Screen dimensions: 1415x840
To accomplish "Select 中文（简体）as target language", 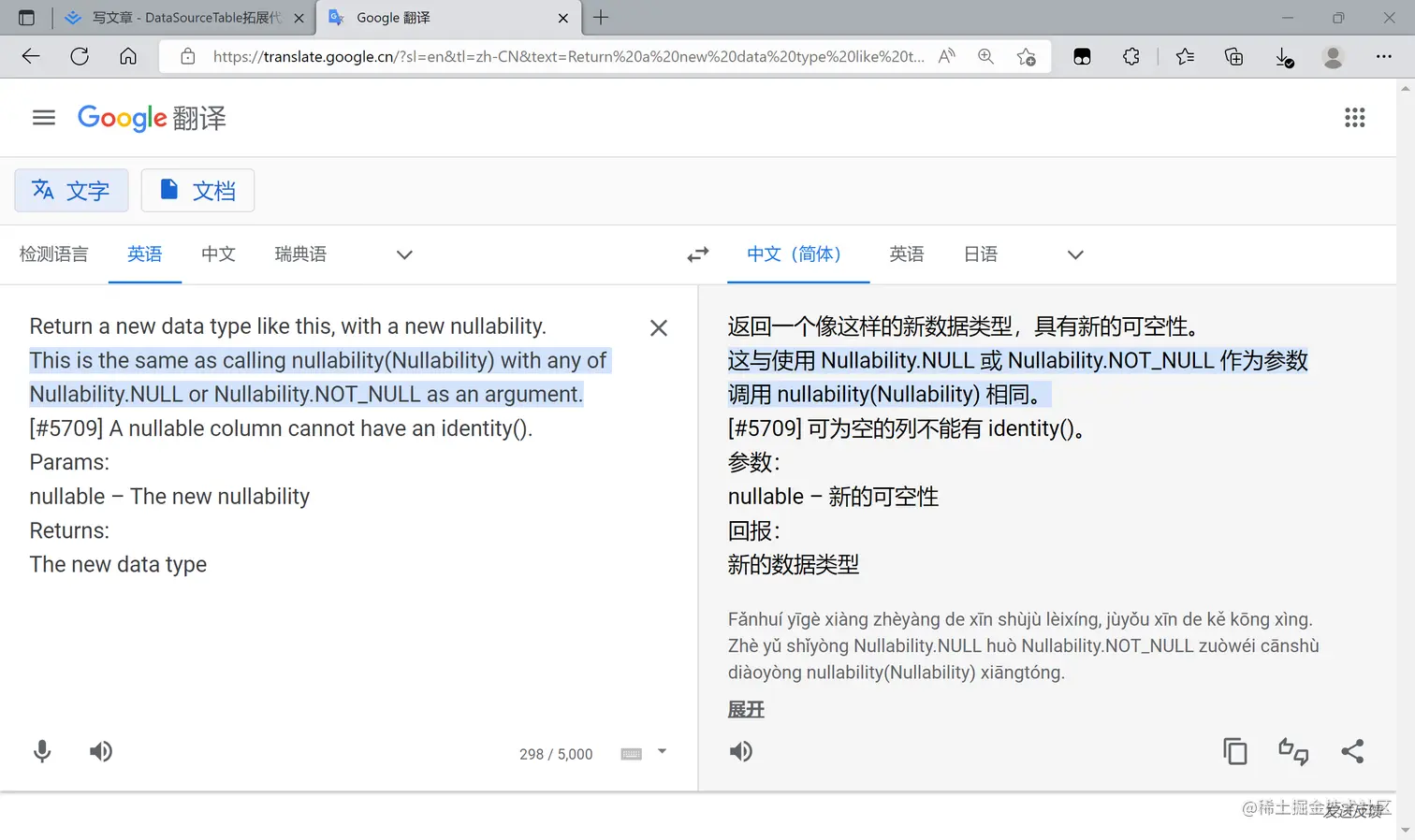I will tap(798, 254).
